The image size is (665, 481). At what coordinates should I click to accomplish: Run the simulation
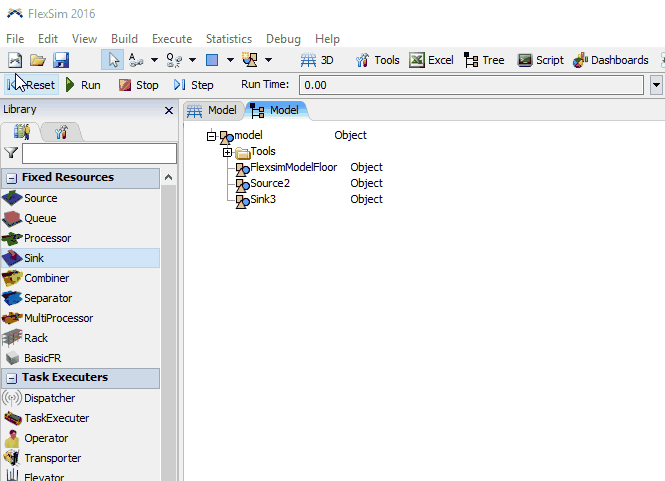pos(83,85)
